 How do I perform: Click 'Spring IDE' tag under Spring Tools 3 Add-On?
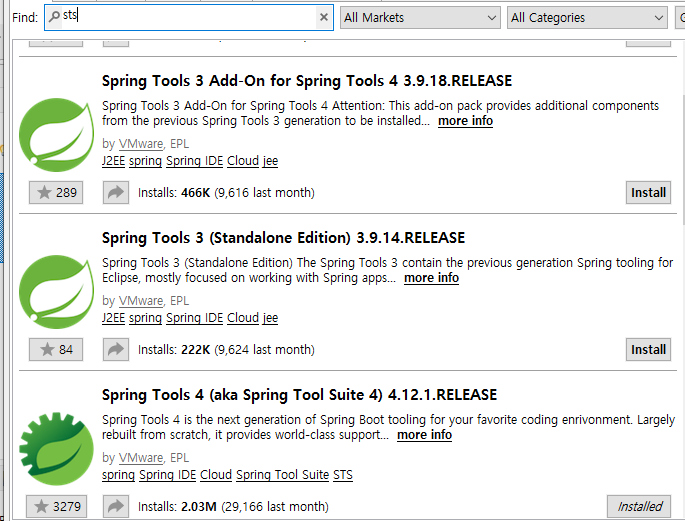tap(194, 161)
